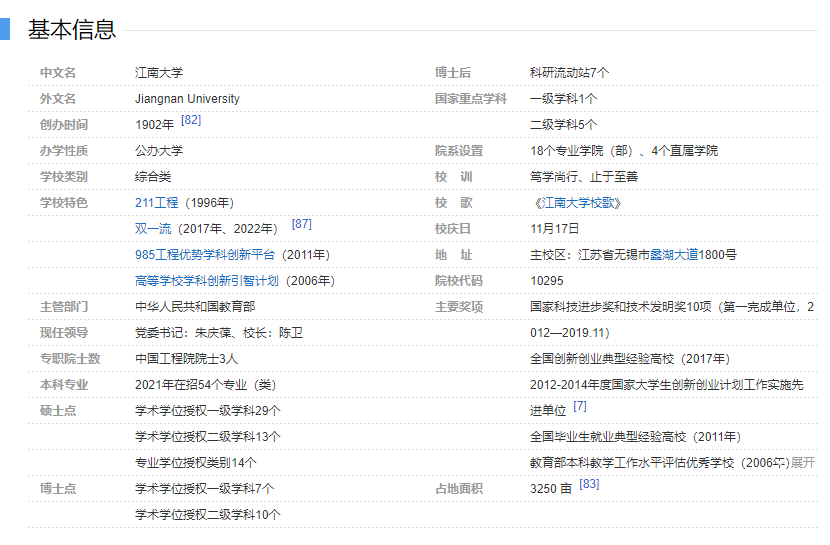Click the Jiangnan University foreign name text
The height and width of the screenshot is (545, 830).
(x=187, y=99)
